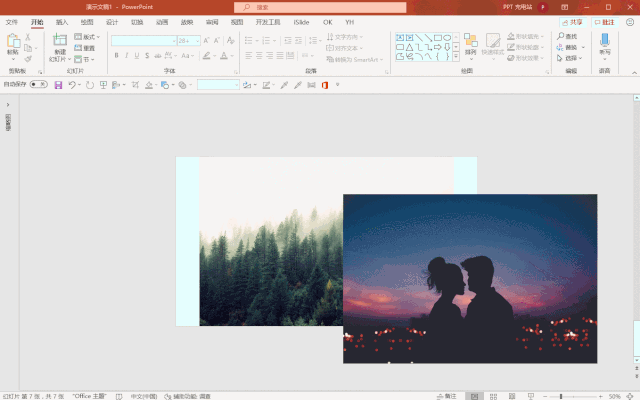
Task: Click the search box in title bar
Action: tap(320, 7)
